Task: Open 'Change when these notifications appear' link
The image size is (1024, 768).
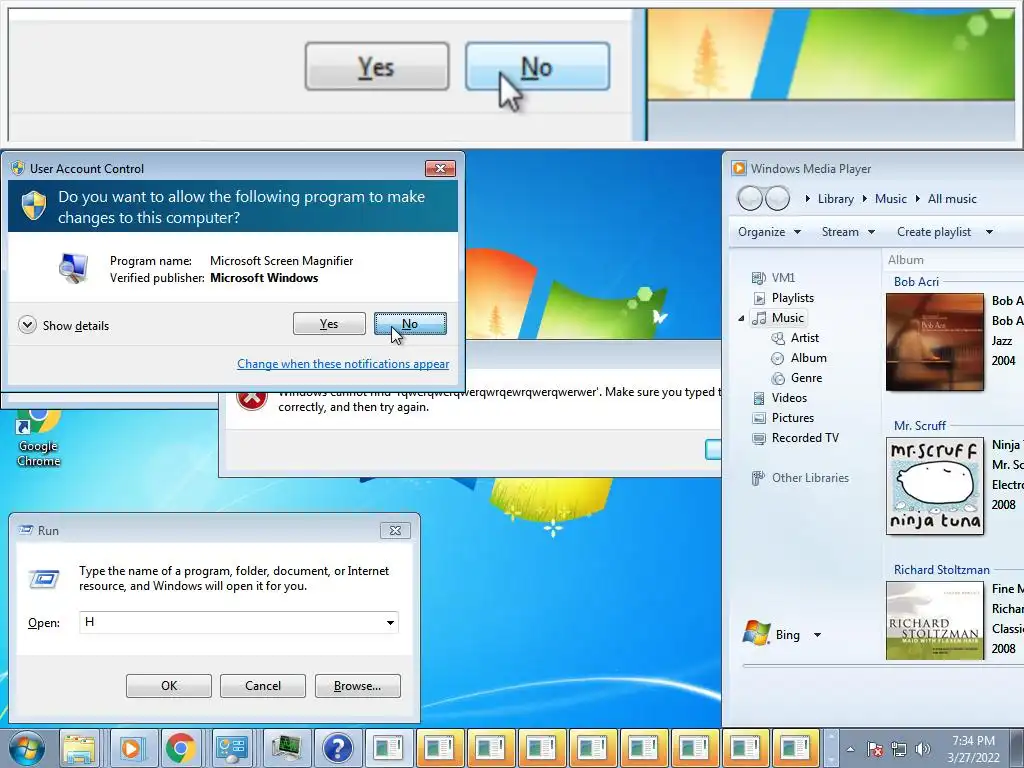Action: [x=343, y=364]
